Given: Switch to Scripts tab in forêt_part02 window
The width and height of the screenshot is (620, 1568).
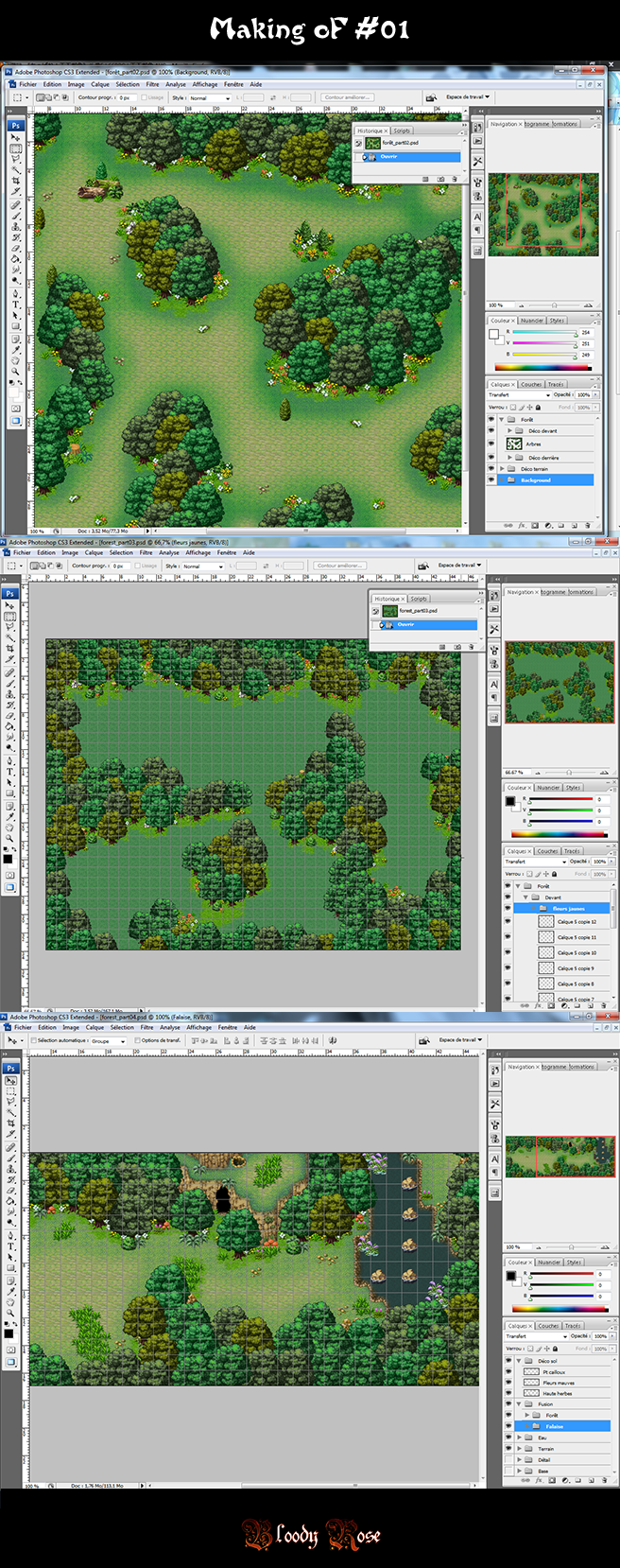Looking at the screenshot, I should [403, 131].
